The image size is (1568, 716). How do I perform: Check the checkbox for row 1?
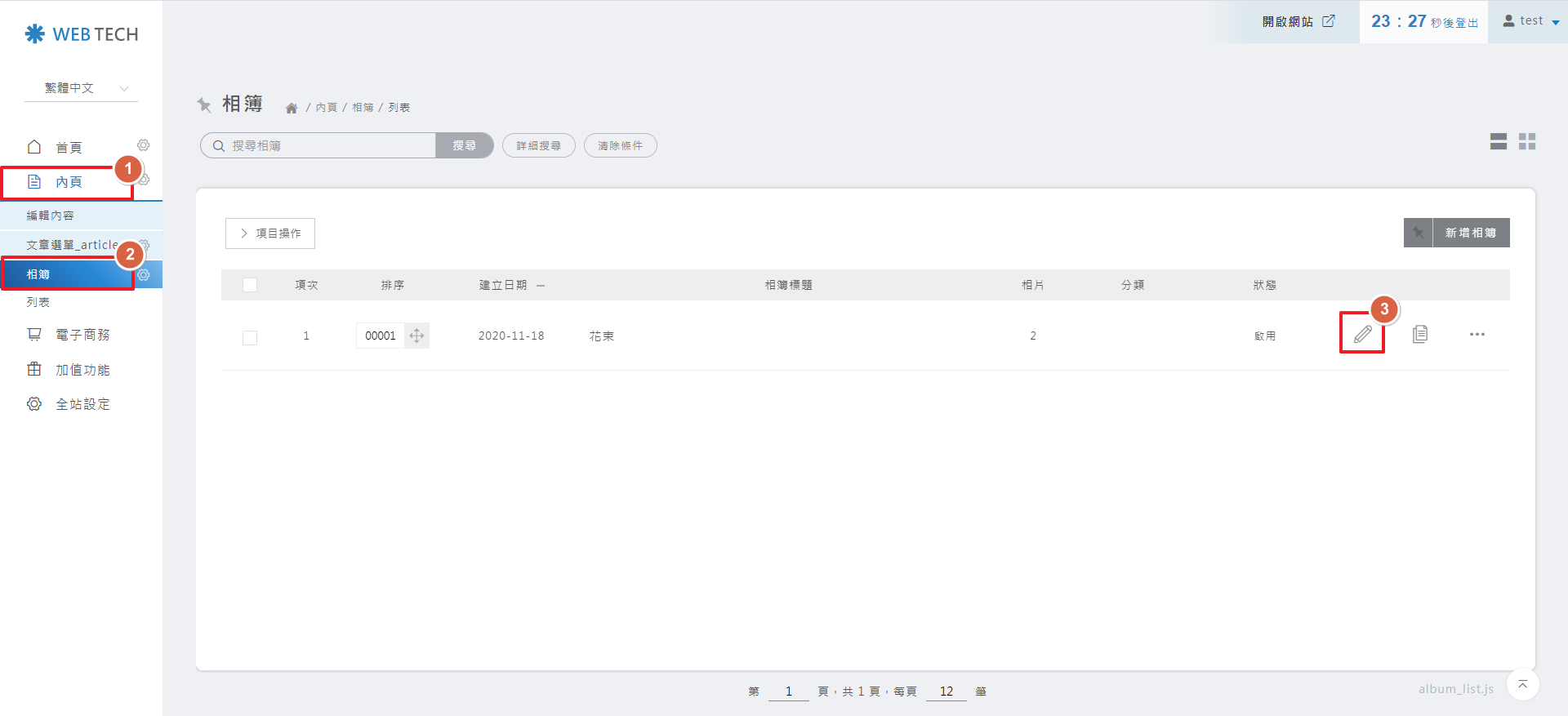[250, 337]
